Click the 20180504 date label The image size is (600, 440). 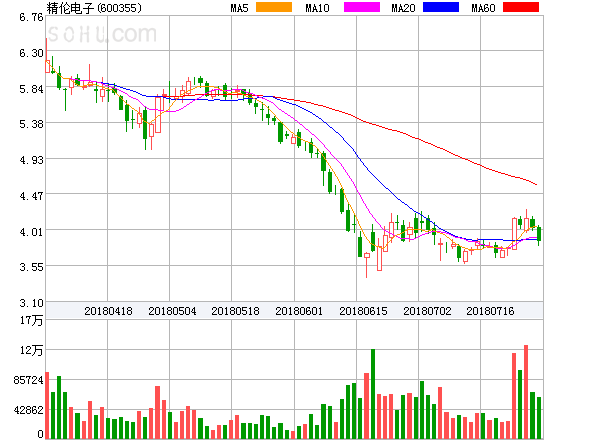(x=172, y=311)
